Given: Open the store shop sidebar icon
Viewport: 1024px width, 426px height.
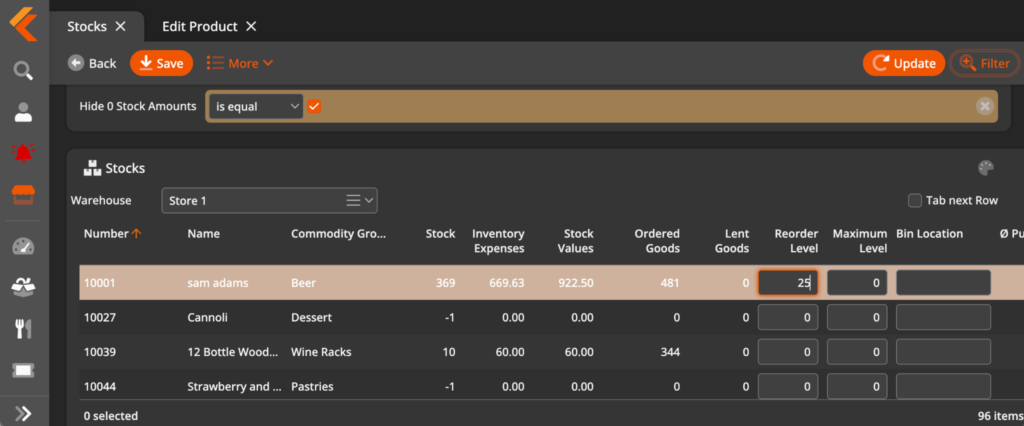Looking at the screenshot, I should click(24, 195).
